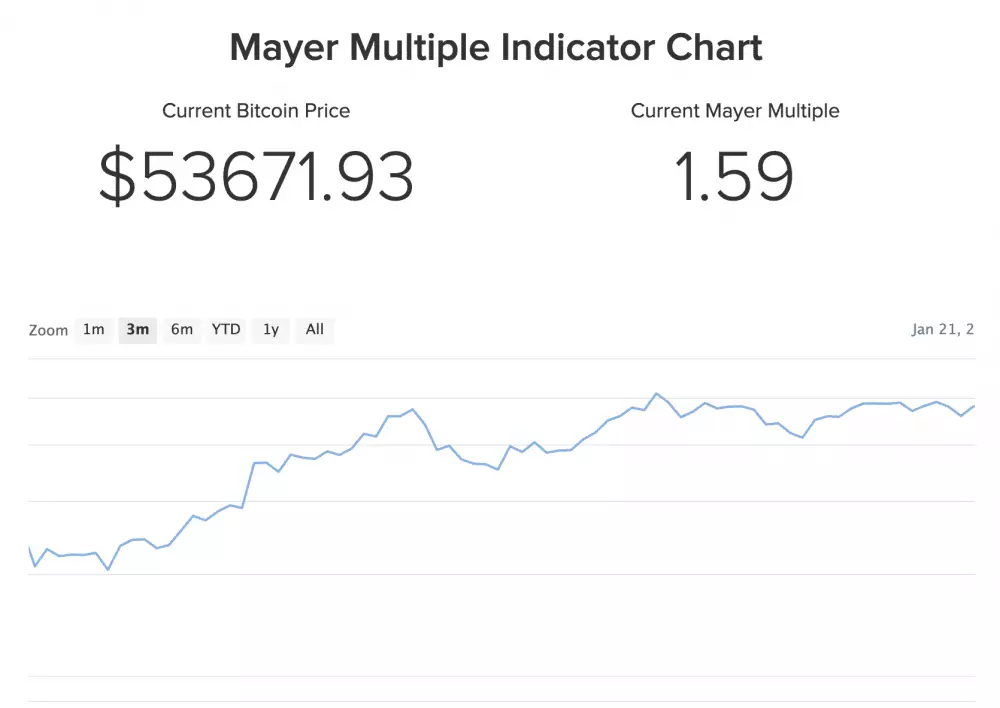1000x708 pixels.
Task: Click the bottom gridline of the chart
Action: point(500,700)
